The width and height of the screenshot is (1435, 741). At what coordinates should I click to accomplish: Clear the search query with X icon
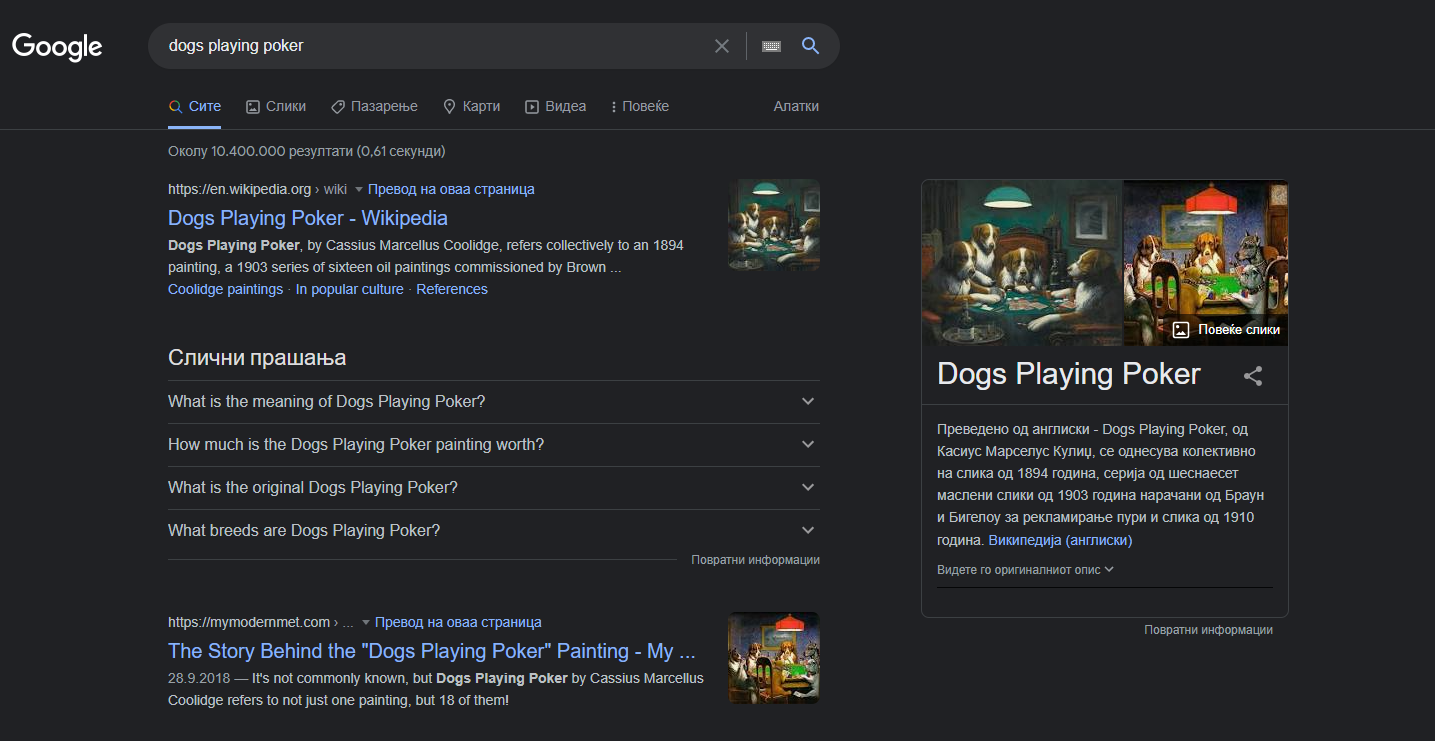tap(722, 46)
